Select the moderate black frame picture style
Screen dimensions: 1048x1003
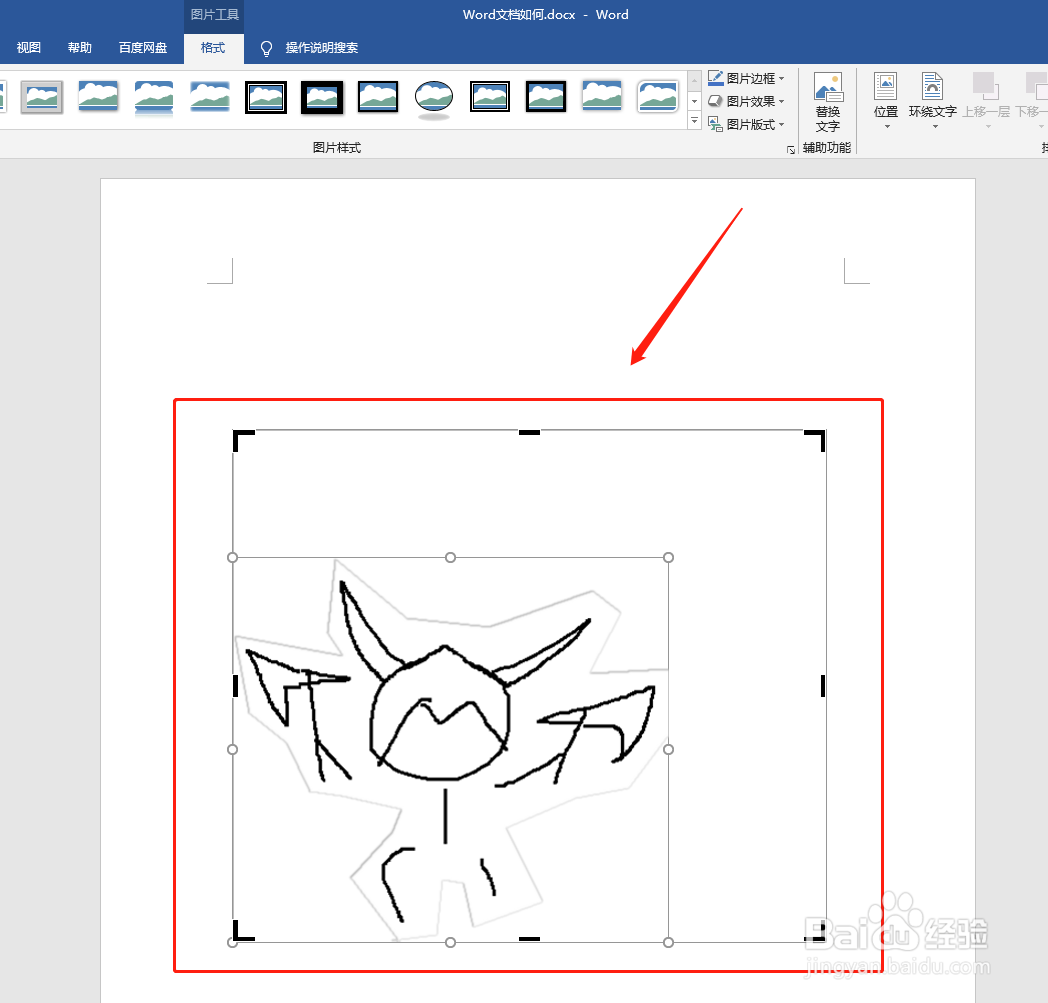pos(546,98)
